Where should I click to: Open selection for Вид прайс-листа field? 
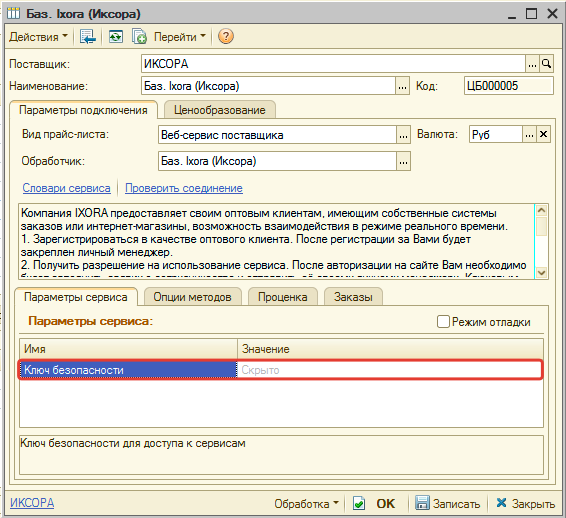403,135
